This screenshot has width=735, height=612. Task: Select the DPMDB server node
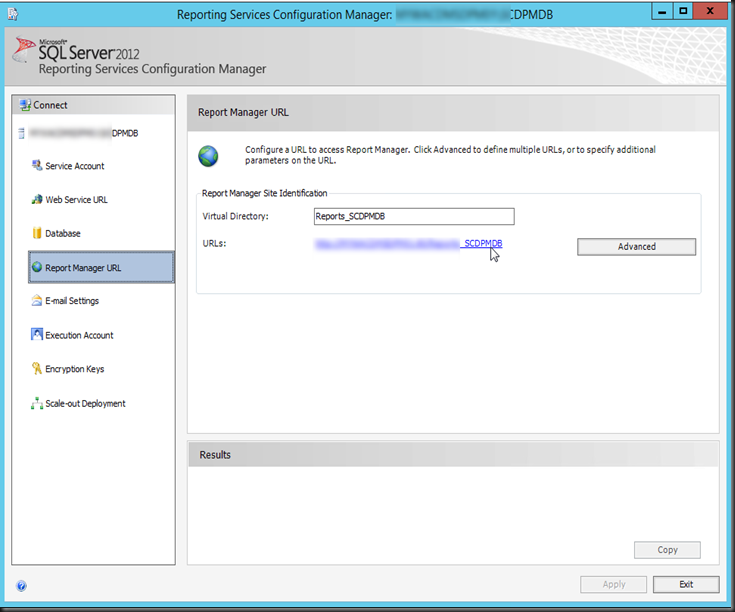pos(83,133)
